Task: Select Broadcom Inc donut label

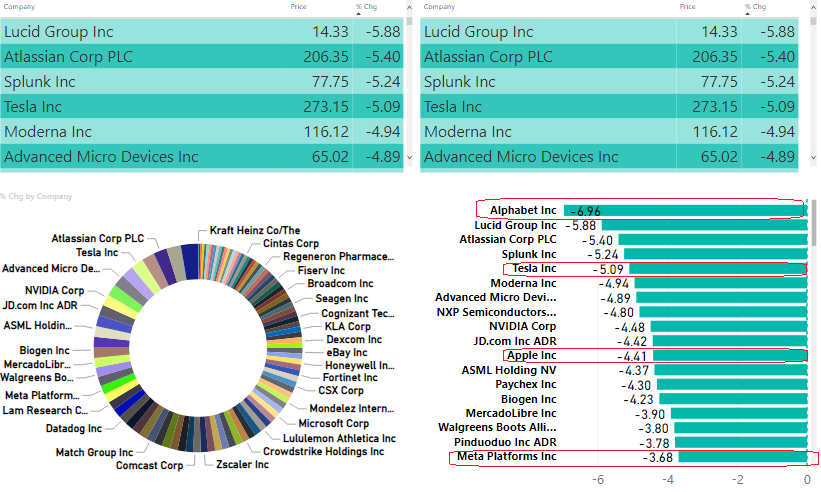Action: (340, 283)
